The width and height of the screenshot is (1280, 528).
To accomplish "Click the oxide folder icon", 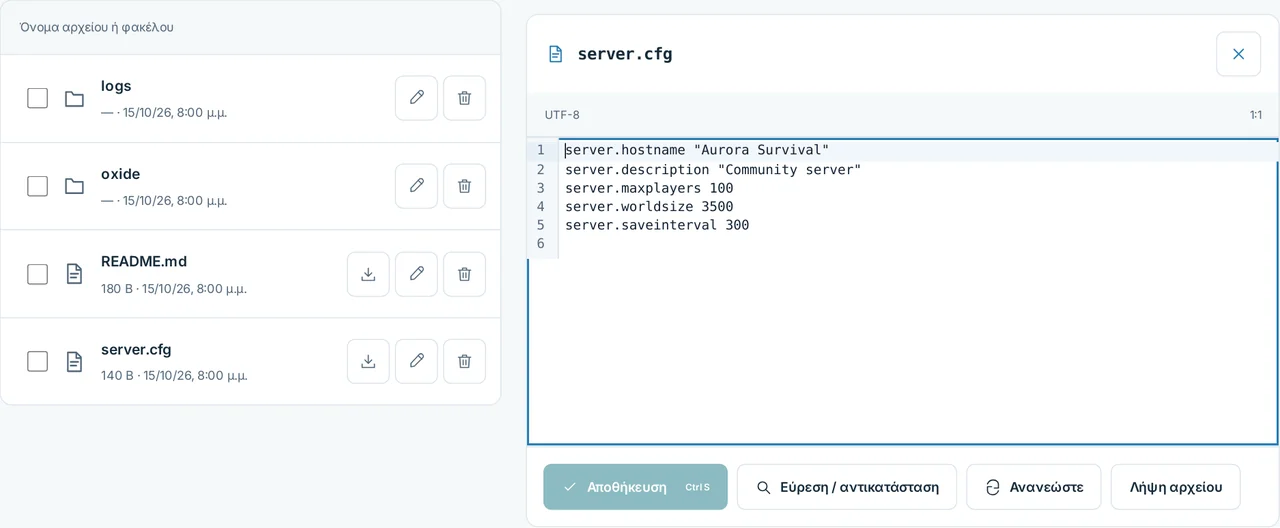I will coord(74,186).
